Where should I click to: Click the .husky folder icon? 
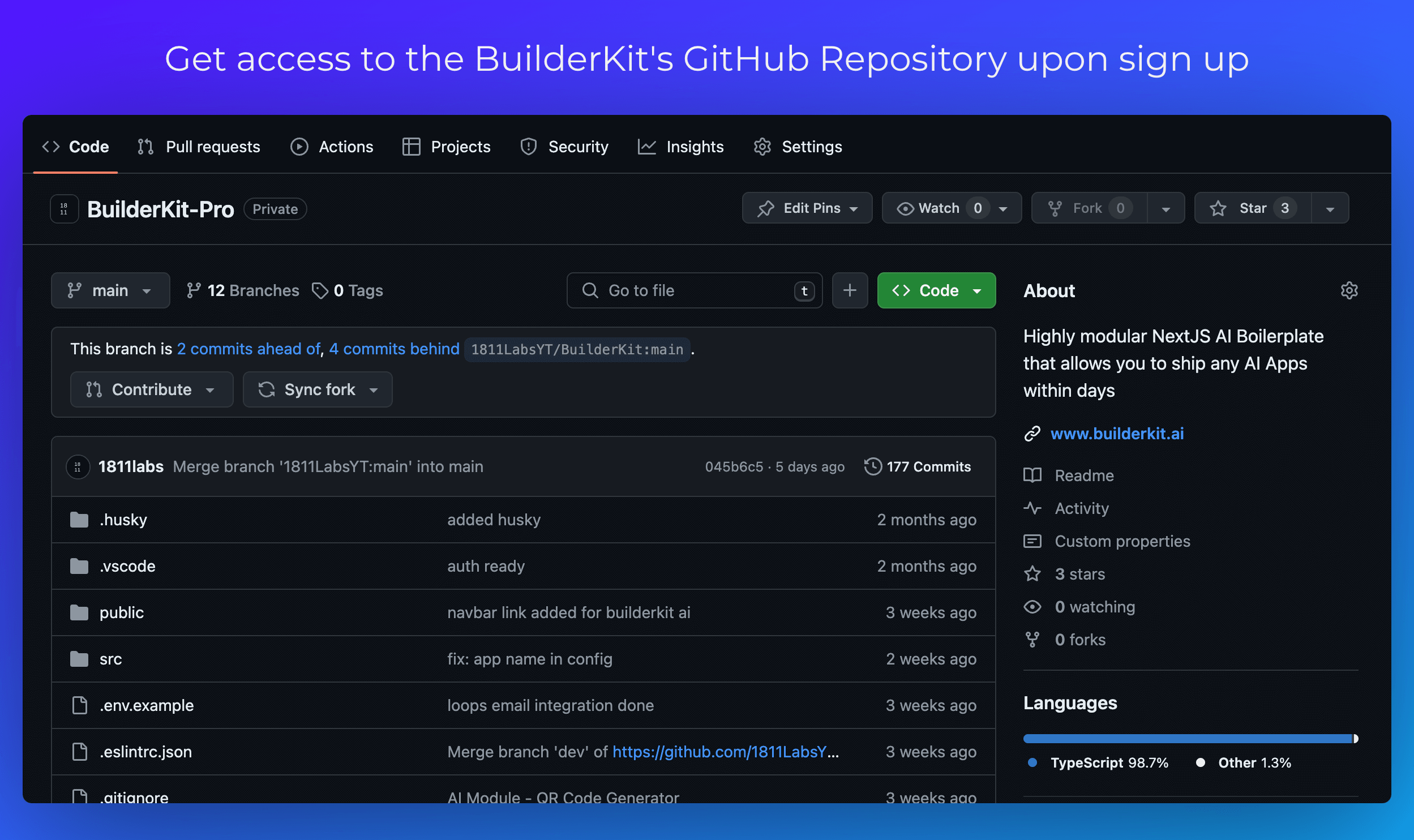tap(79, 520)
